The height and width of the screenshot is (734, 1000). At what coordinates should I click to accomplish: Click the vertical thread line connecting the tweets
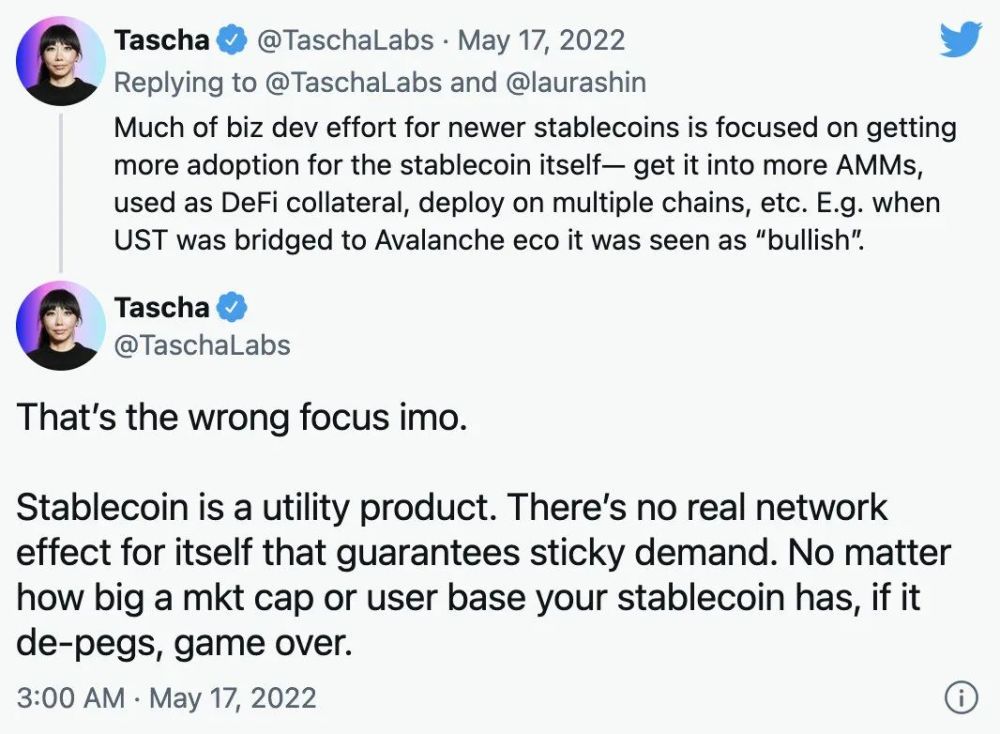point(61,192)
